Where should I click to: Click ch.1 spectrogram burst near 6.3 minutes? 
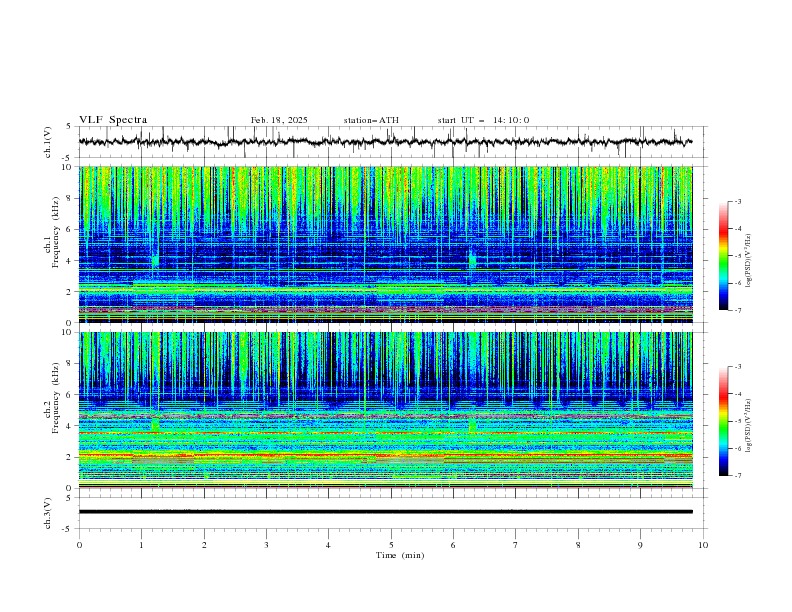[x=472, y=260]
